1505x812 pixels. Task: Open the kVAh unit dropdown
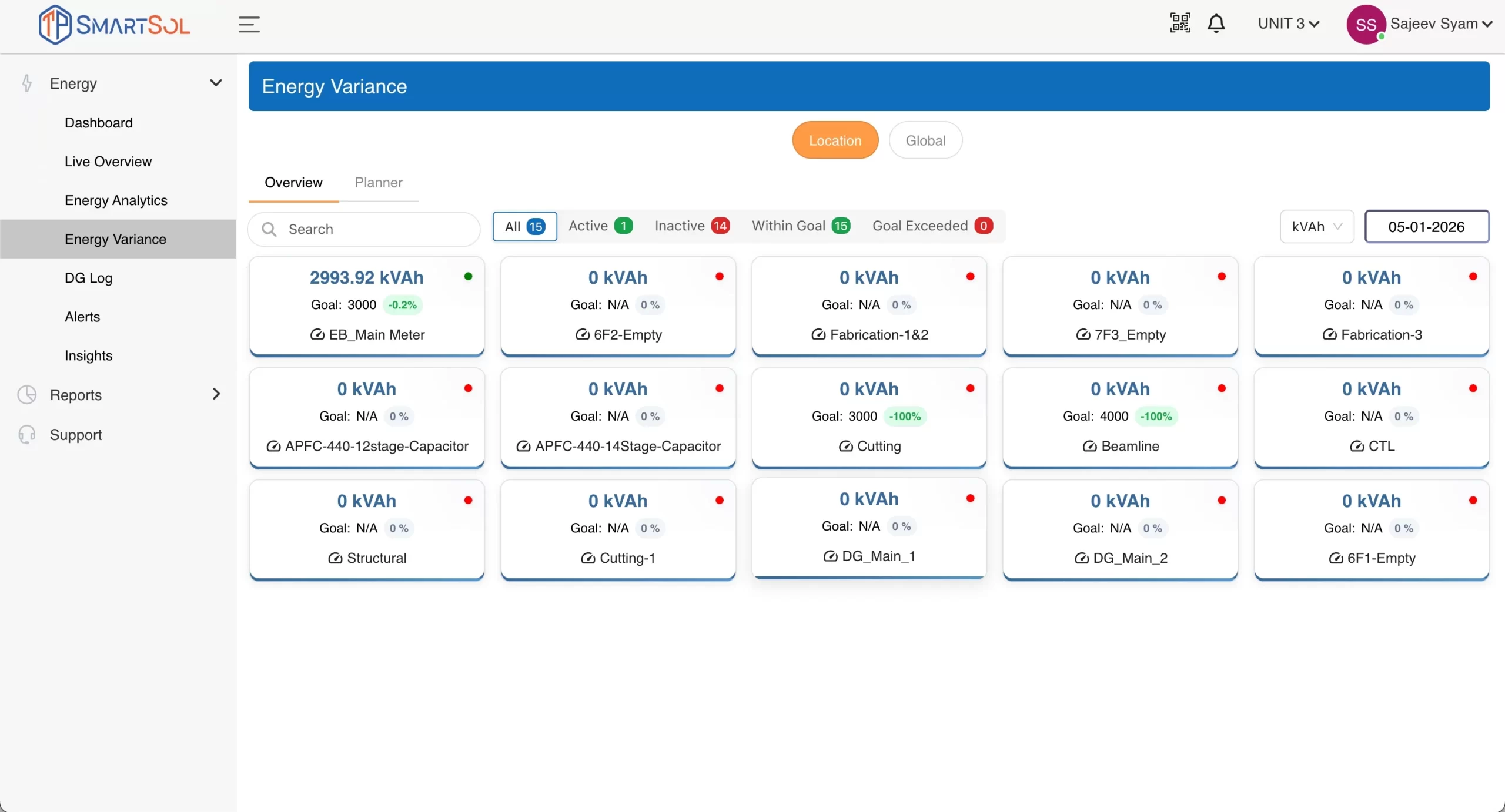[x=1317, y=227]
